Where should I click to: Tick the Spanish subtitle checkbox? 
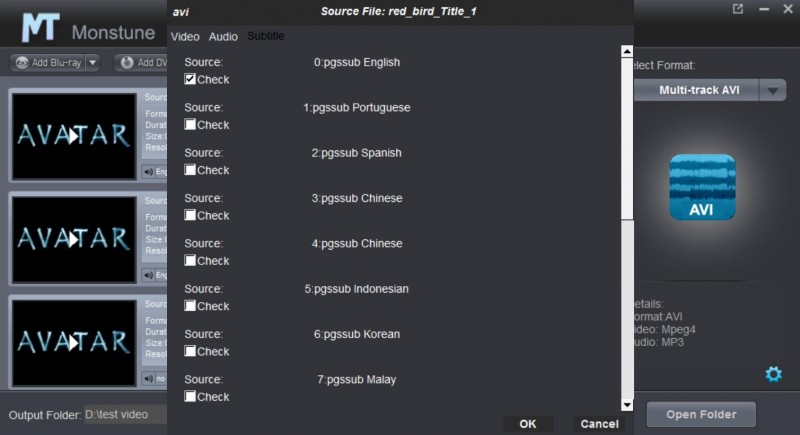click(x=190, y=170)
